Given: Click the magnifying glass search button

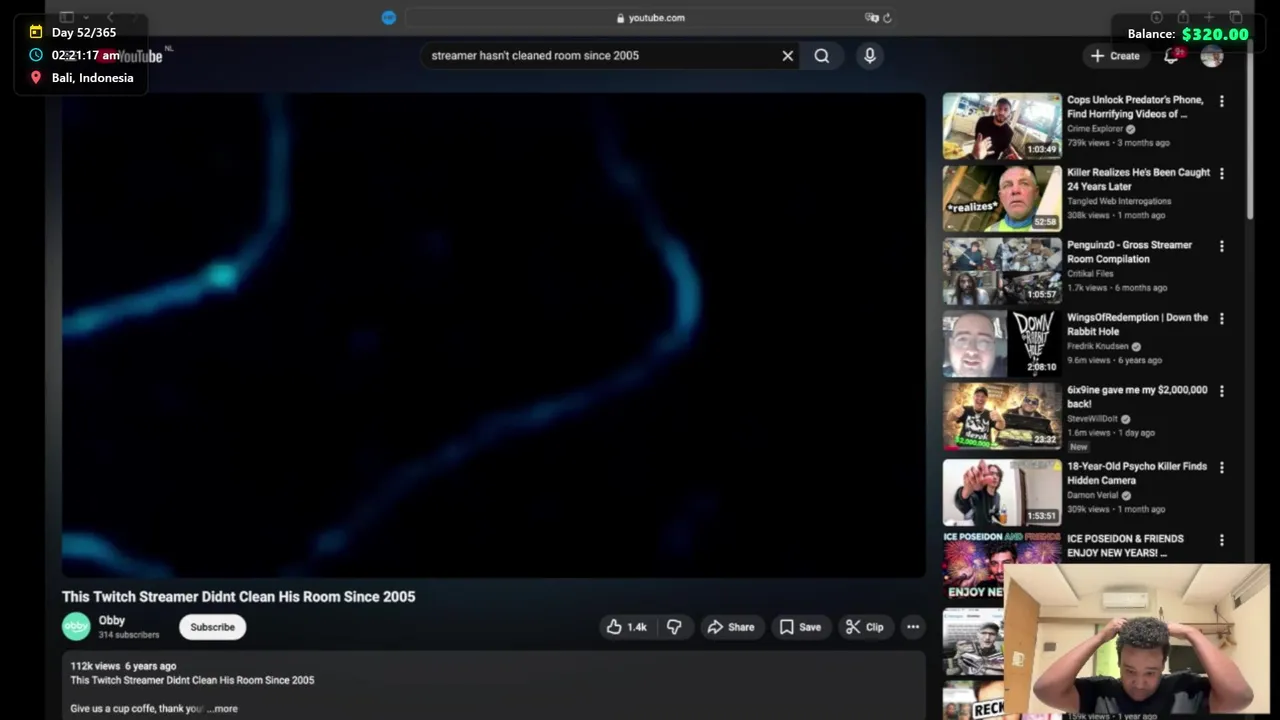Looking at the screenshot, I should pyautogui.click(x=821, y=56).
